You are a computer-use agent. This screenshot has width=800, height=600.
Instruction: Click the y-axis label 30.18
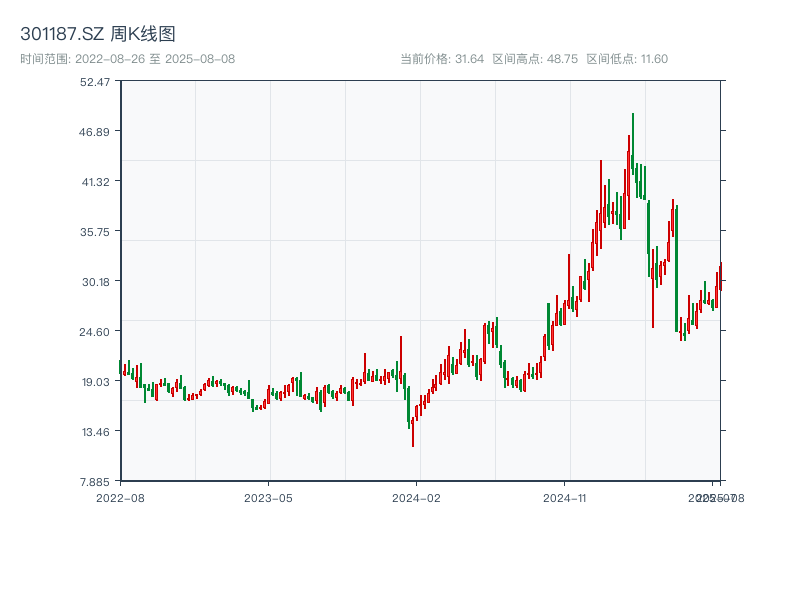(96, 282)
